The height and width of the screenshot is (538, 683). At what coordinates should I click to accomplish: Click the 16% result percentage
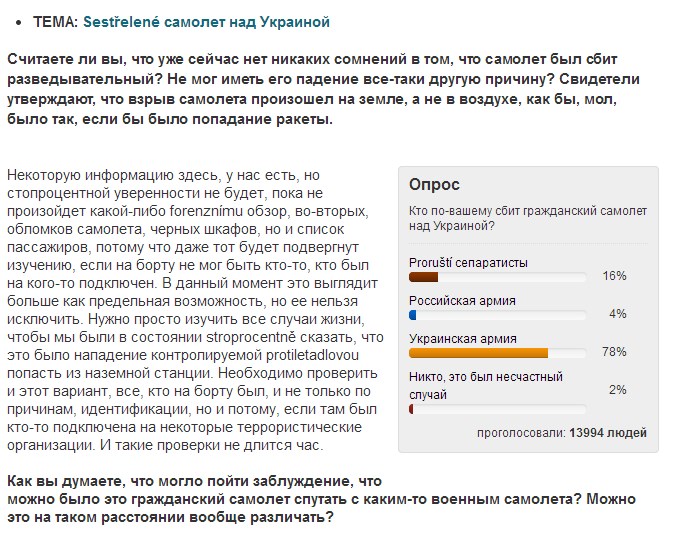[614, 276]
